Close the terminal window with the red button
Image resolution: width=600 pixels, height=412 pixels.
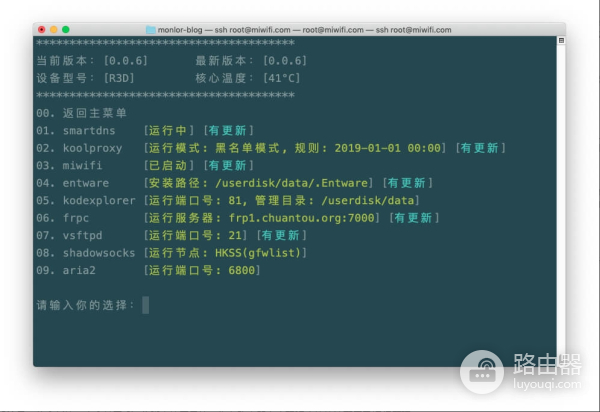pos(41,30)
